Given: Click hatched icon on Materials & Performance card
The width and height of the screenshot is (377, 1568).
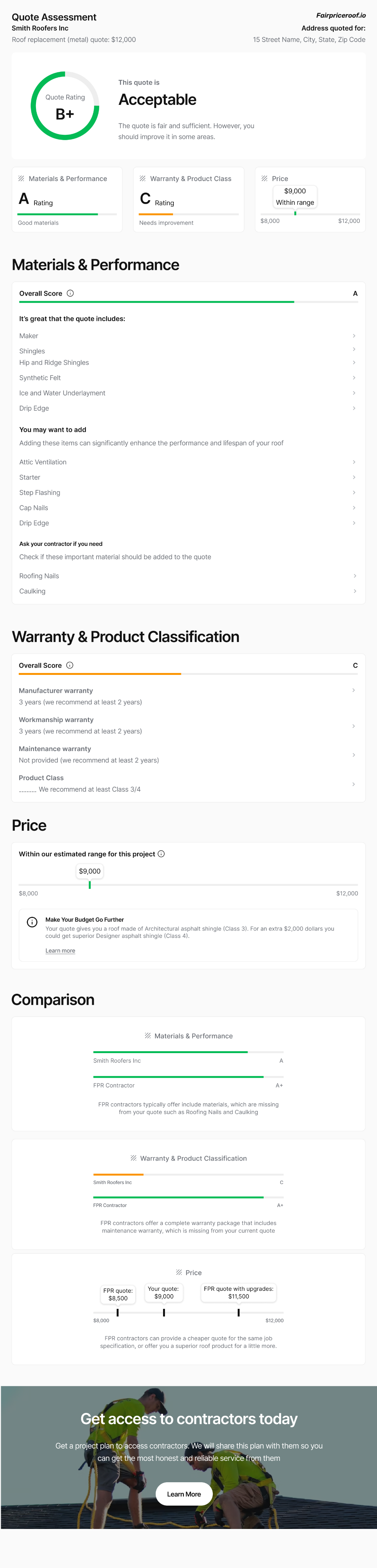Looking at the screenshot, I should [21, 178].
